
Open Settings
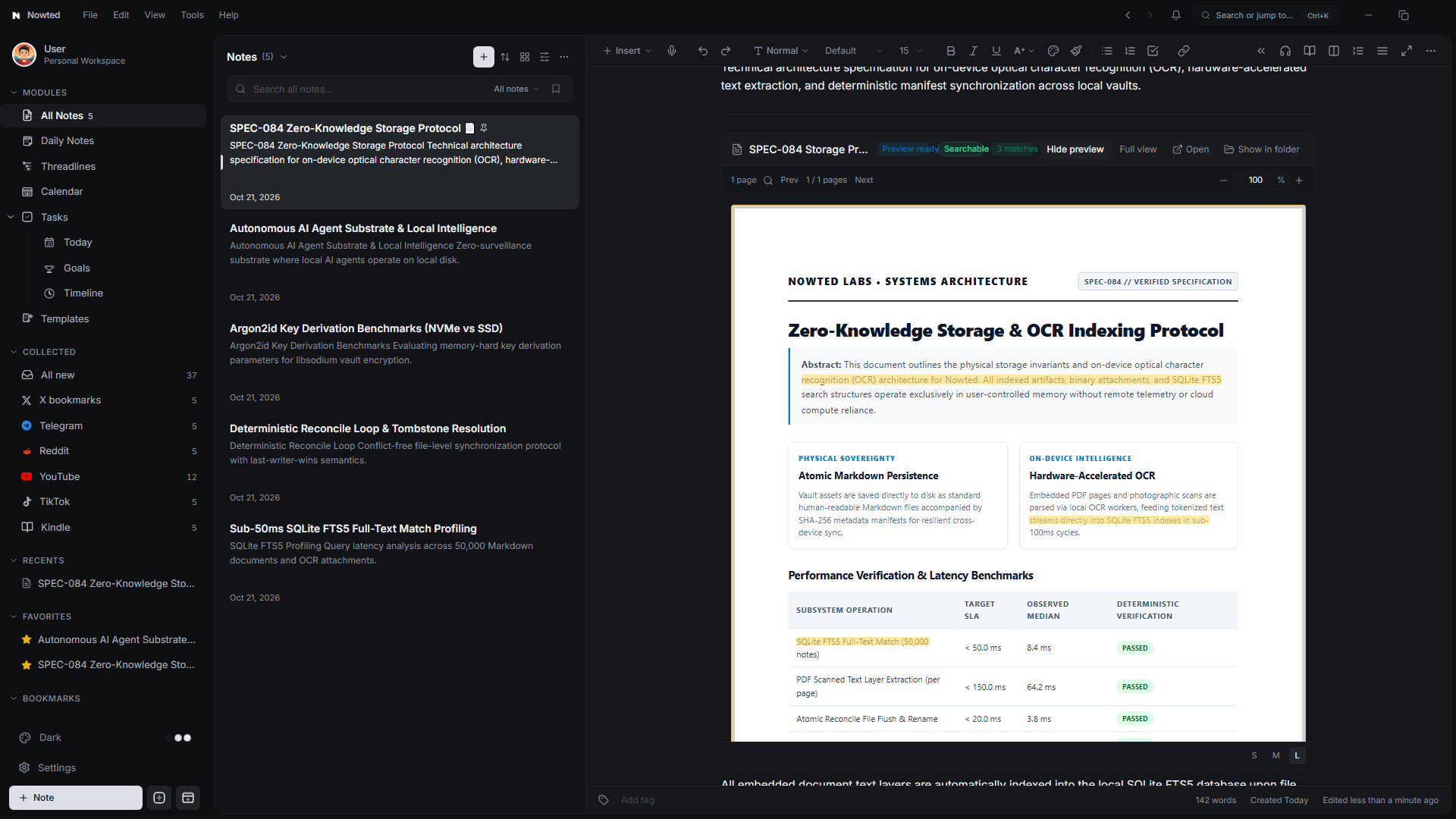[57, 767]
